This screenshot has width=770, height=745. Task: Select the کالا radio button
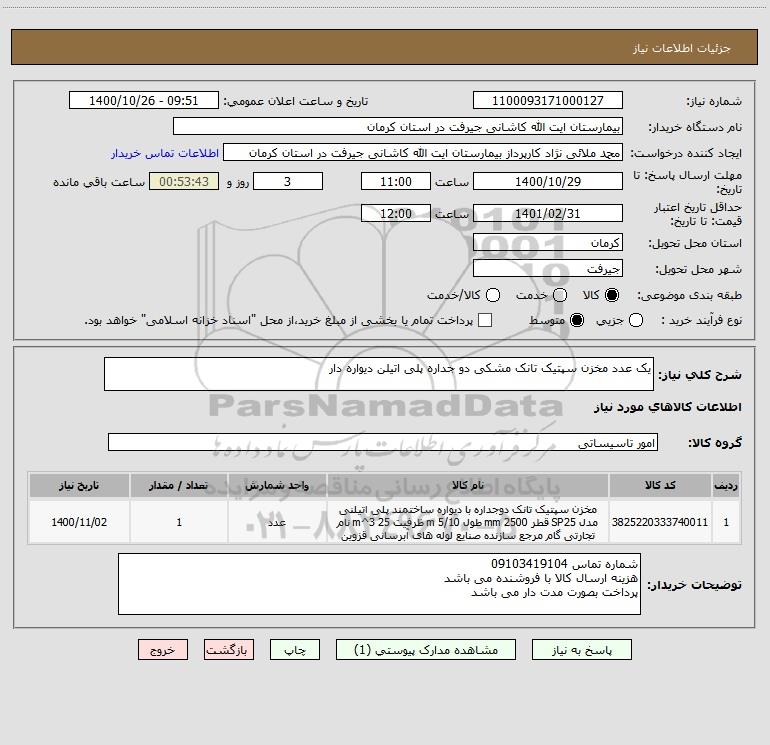click(612, 295)
